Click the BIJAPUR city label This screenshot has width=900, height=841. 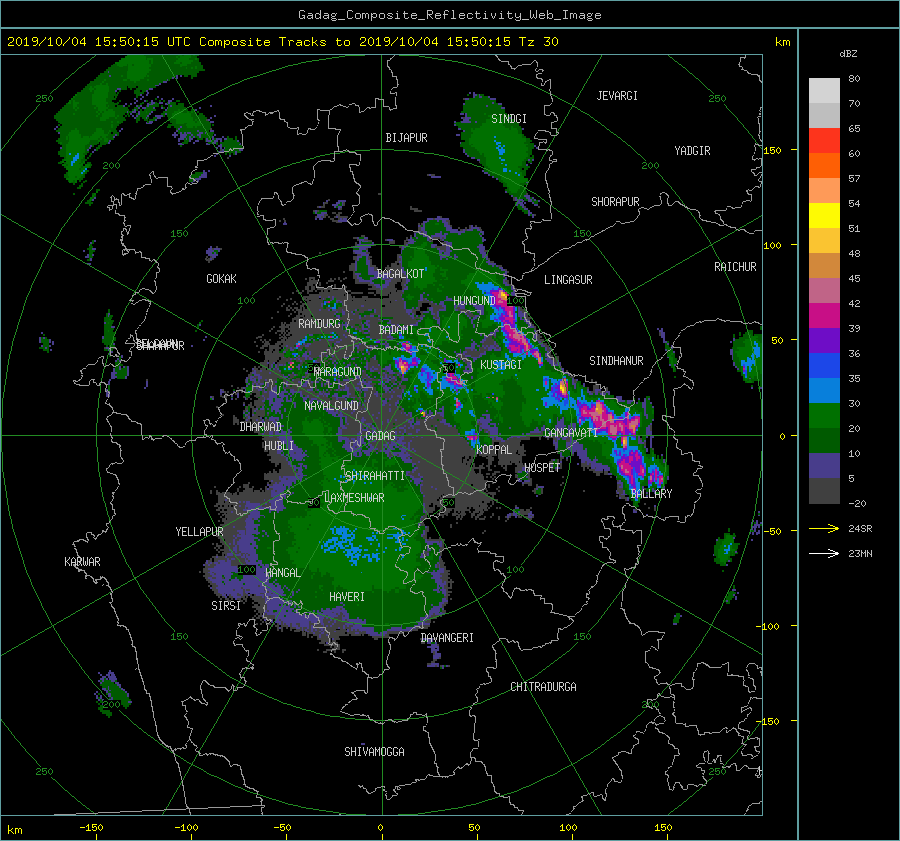pyautogui.click(x=406, y=138)
